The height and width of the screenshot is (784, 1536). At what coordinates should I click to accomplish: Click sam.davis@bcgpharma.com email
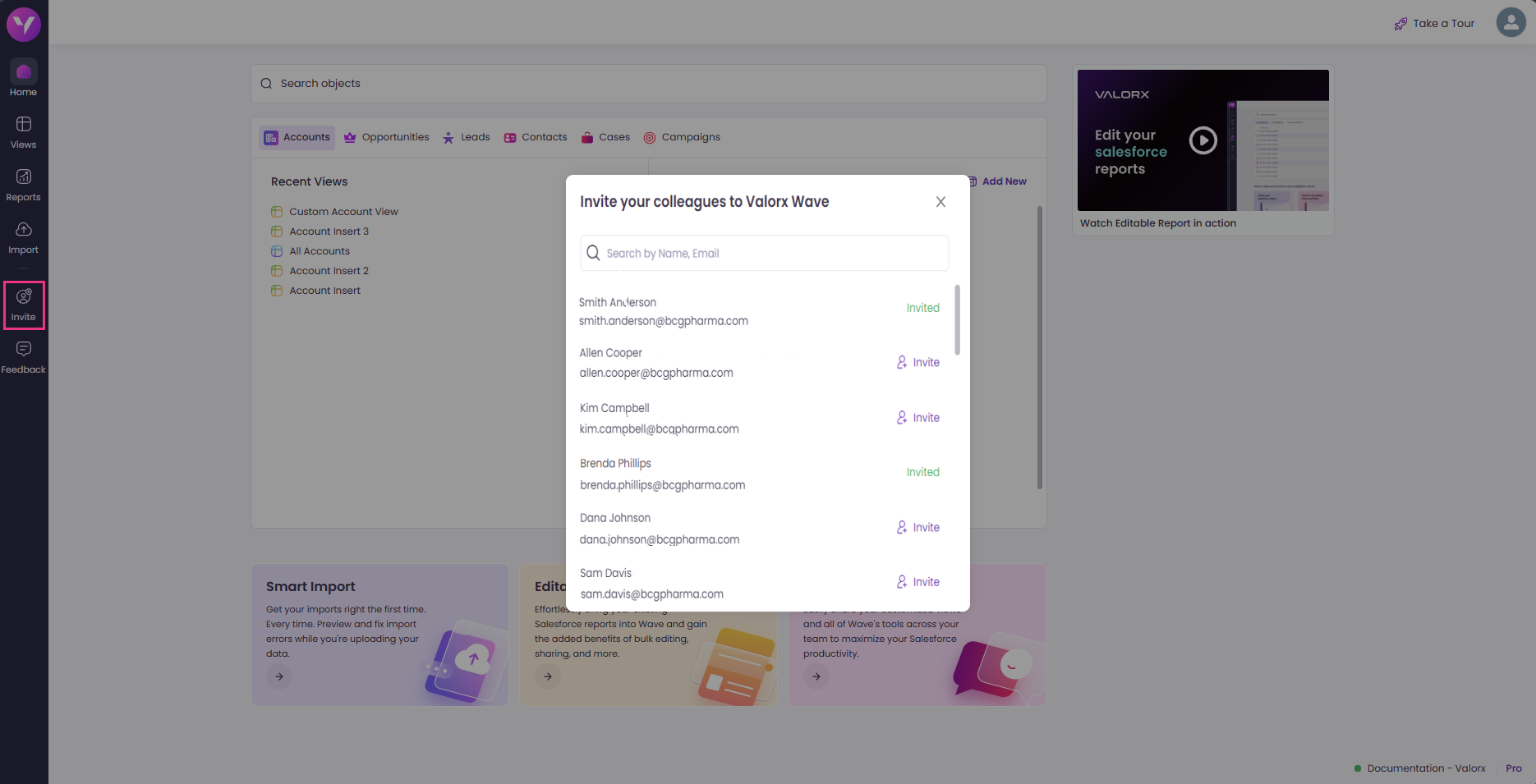coord(651,594)
